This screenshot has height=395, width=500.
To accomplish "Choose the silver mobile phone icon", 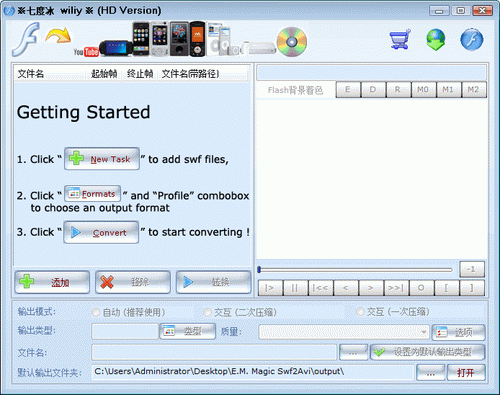I will [x=160, y=39].
